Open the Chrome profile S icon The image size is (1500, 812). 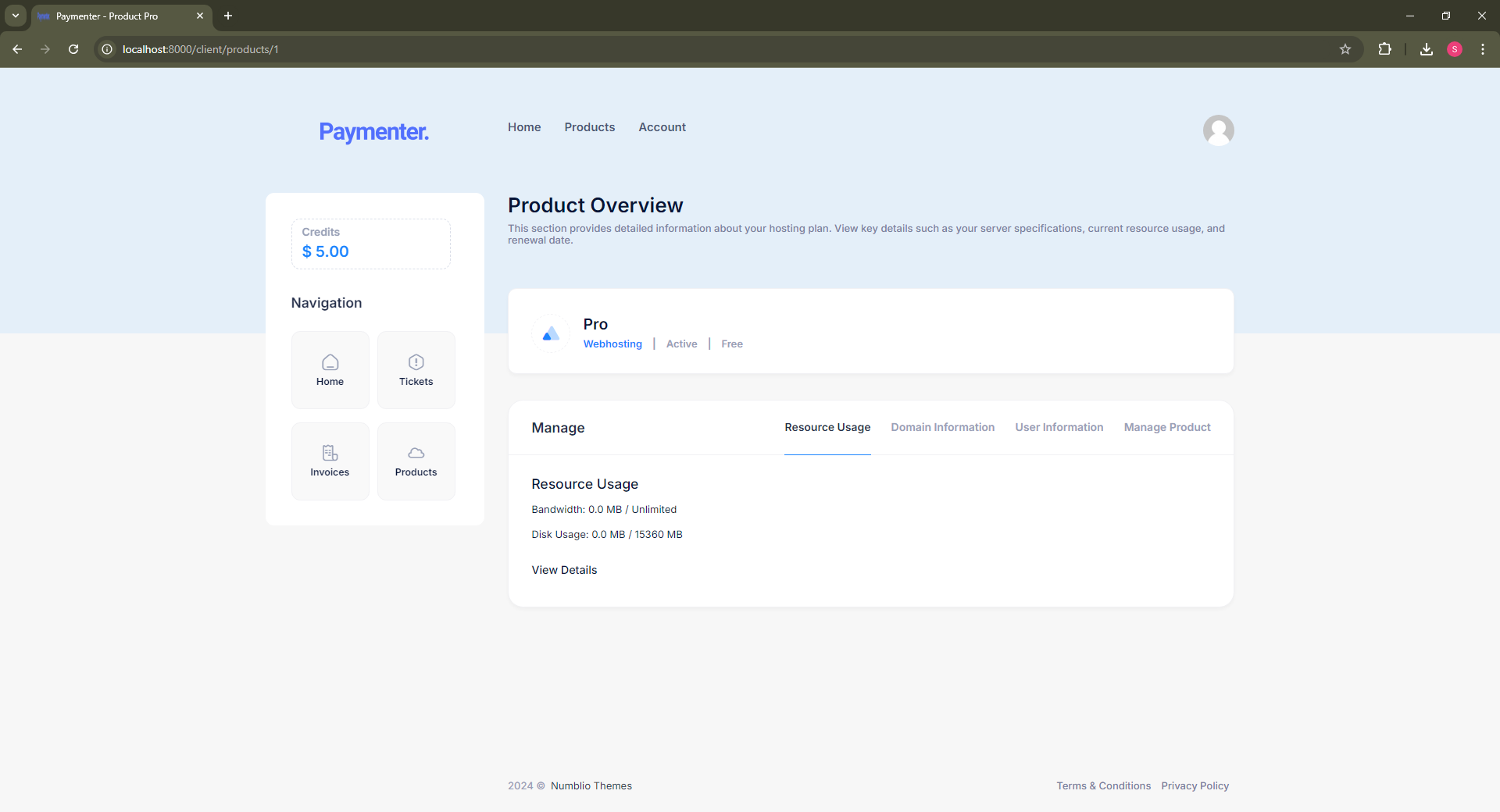(1455, 49)
